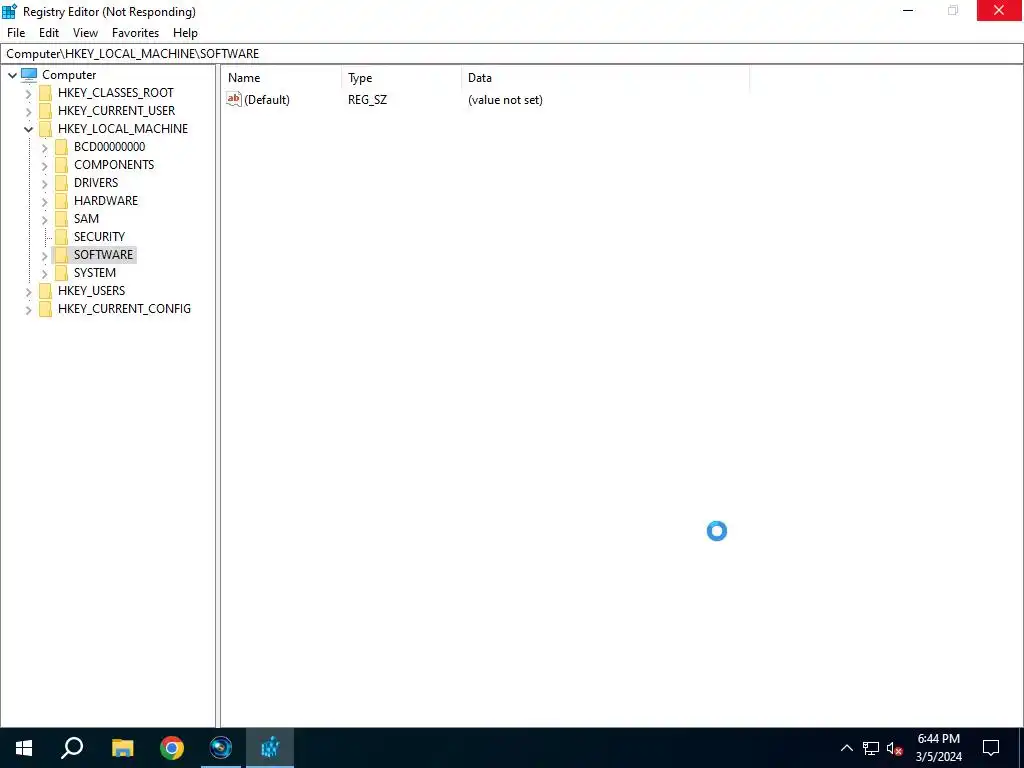Show hidden system tray icons

(x=846, y=748)
